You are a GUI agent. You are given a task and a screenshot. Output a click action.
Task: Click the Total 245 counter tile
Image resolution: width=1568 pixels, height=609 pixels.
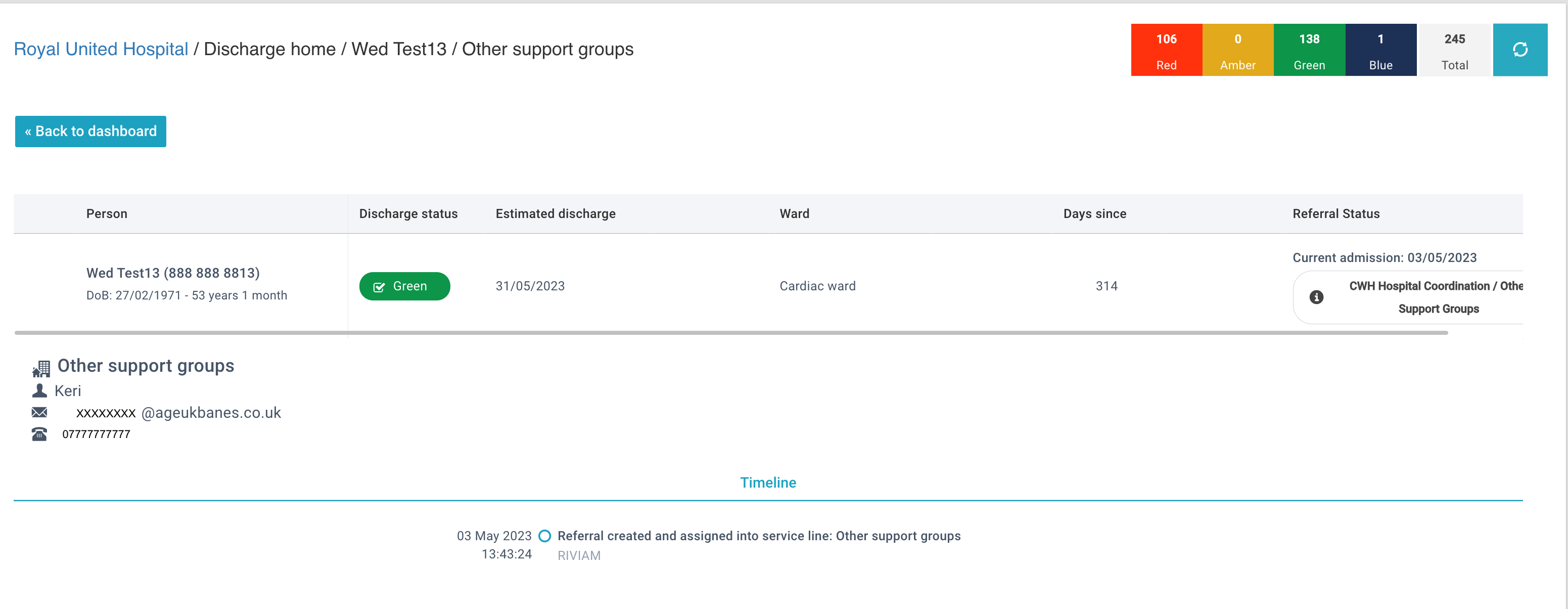coord(1454,50)
